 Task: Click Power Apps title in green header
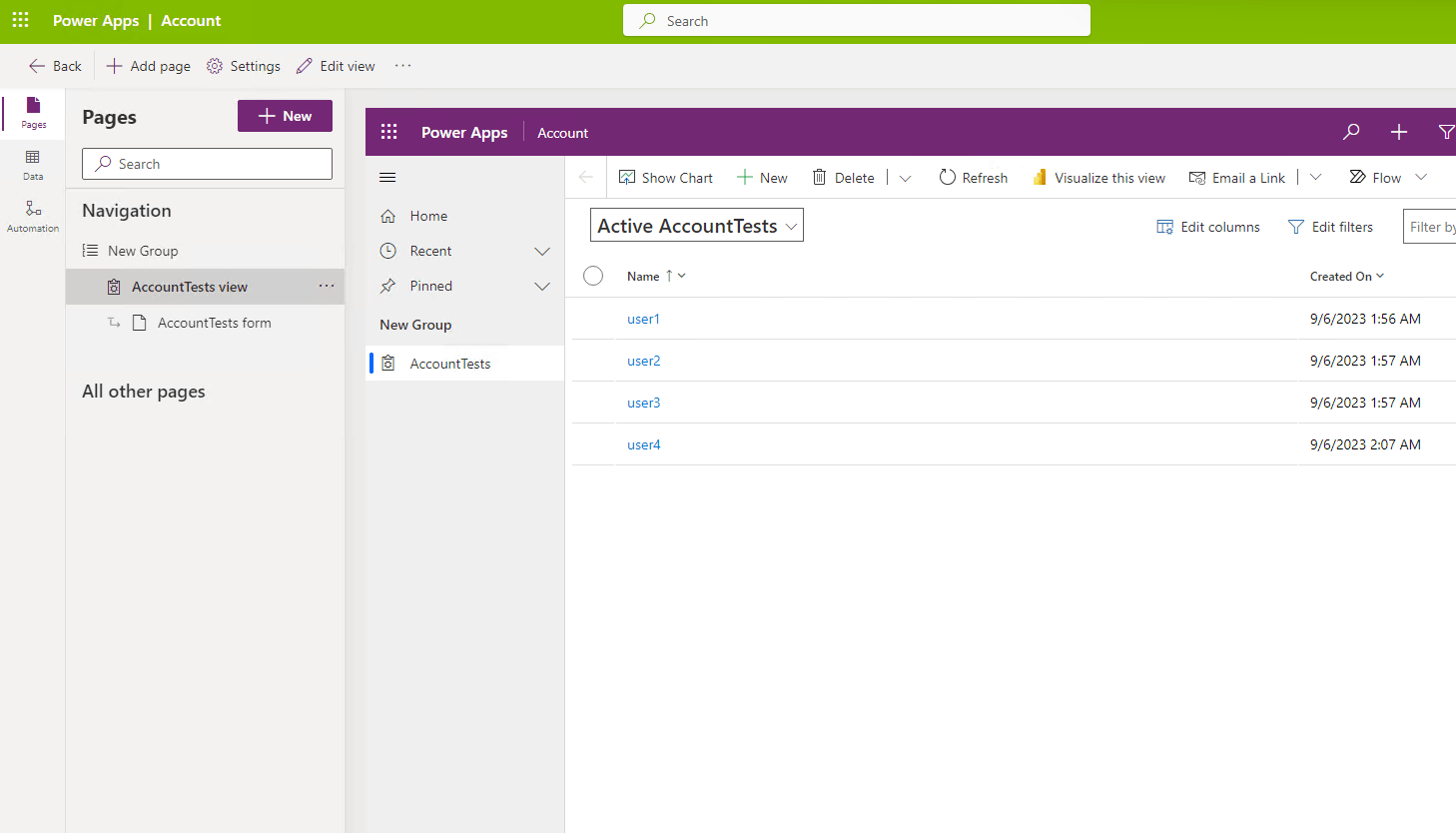pos(96,20)
